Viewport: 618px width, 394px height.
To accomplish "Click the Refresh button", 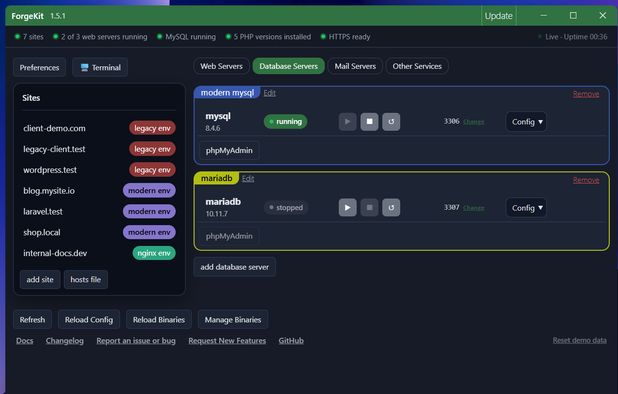I will (x=32, y=320).
